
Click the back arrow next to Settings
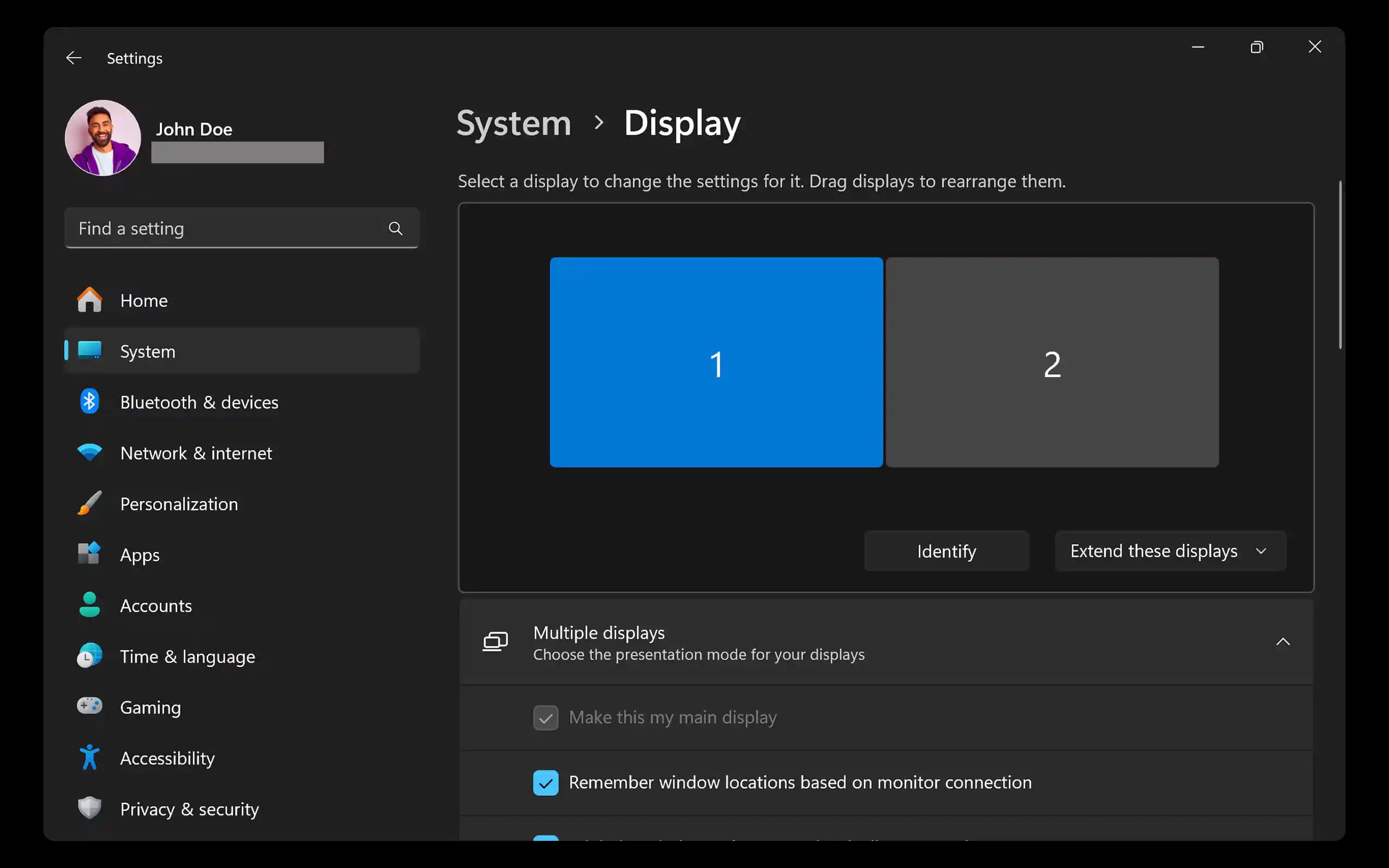point(73,58)
